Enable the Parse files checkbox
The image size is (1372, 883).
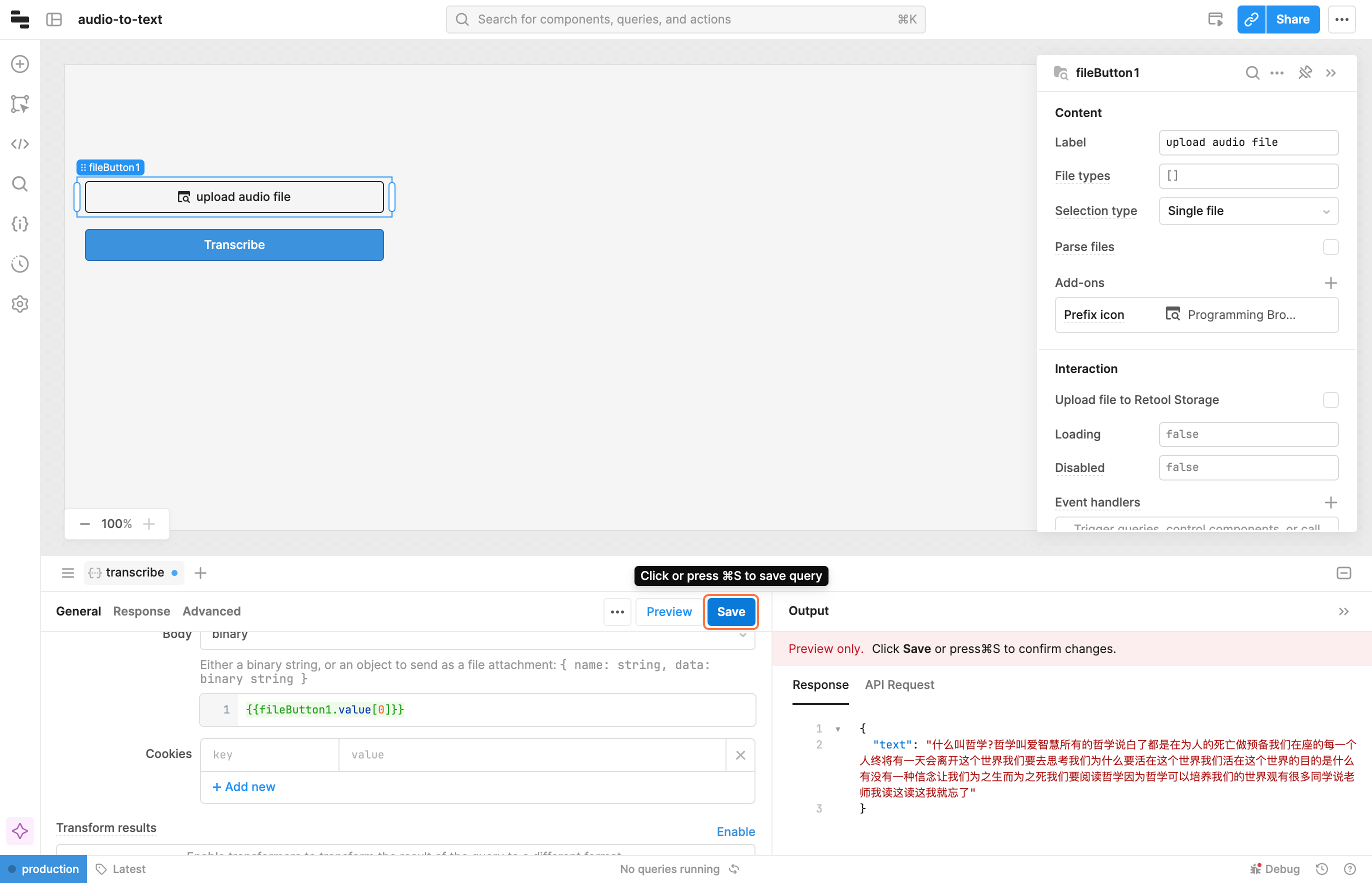click(1330, 247)
